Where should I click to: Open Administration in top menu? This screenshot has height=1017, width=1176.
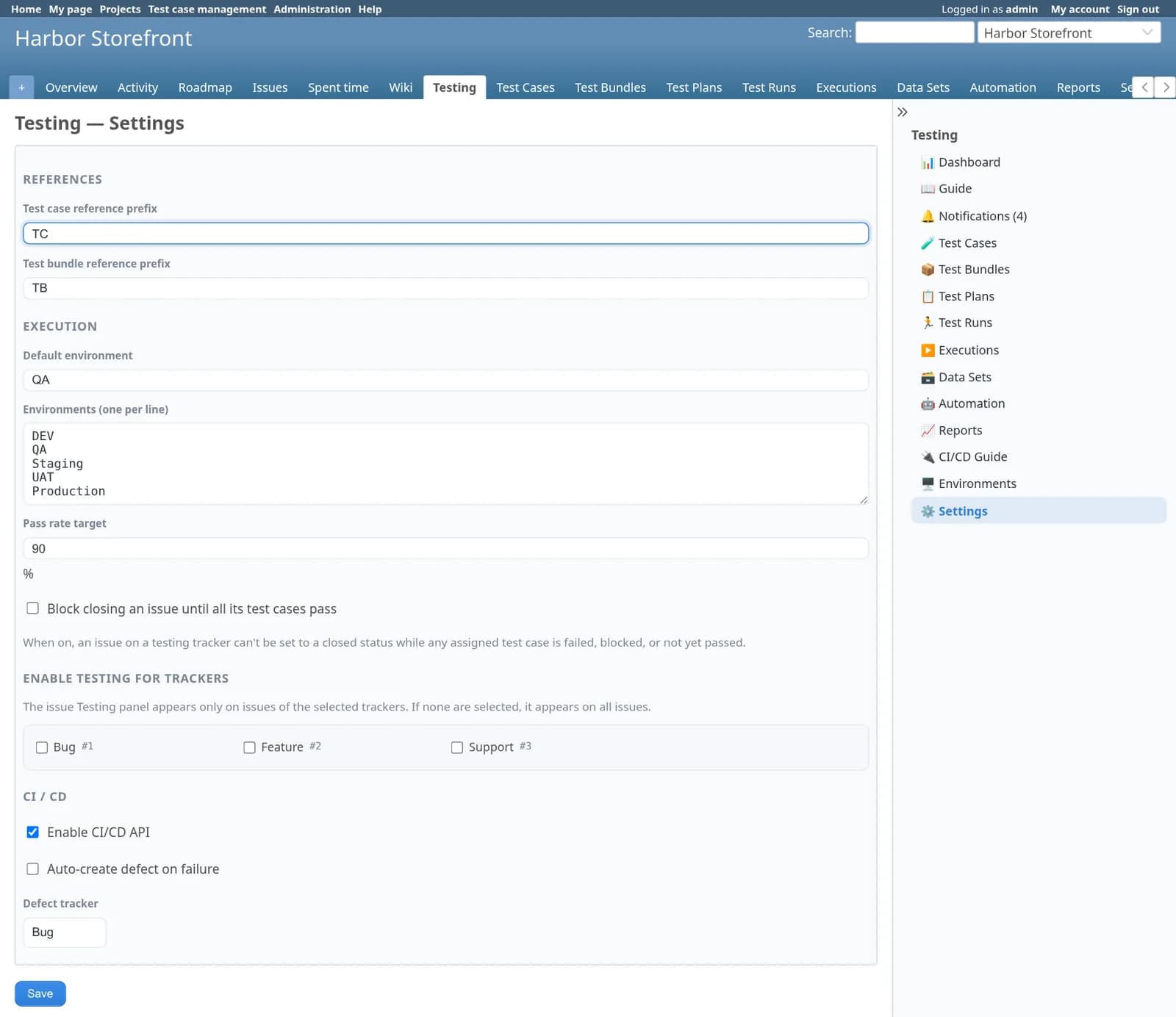tap(312, 10)
